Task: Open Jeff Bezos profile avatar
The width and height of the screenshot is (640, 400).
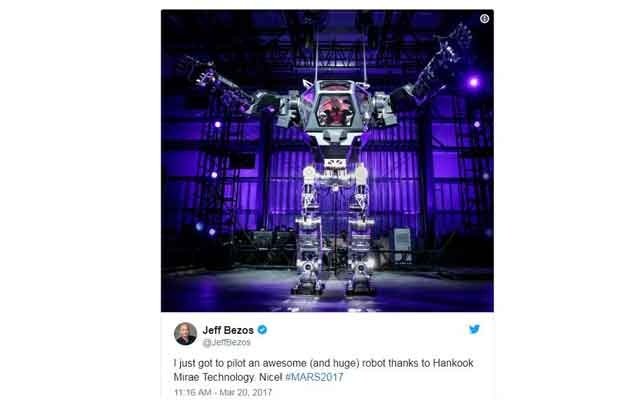Action: pyautogui.click(x=186, y=333)
